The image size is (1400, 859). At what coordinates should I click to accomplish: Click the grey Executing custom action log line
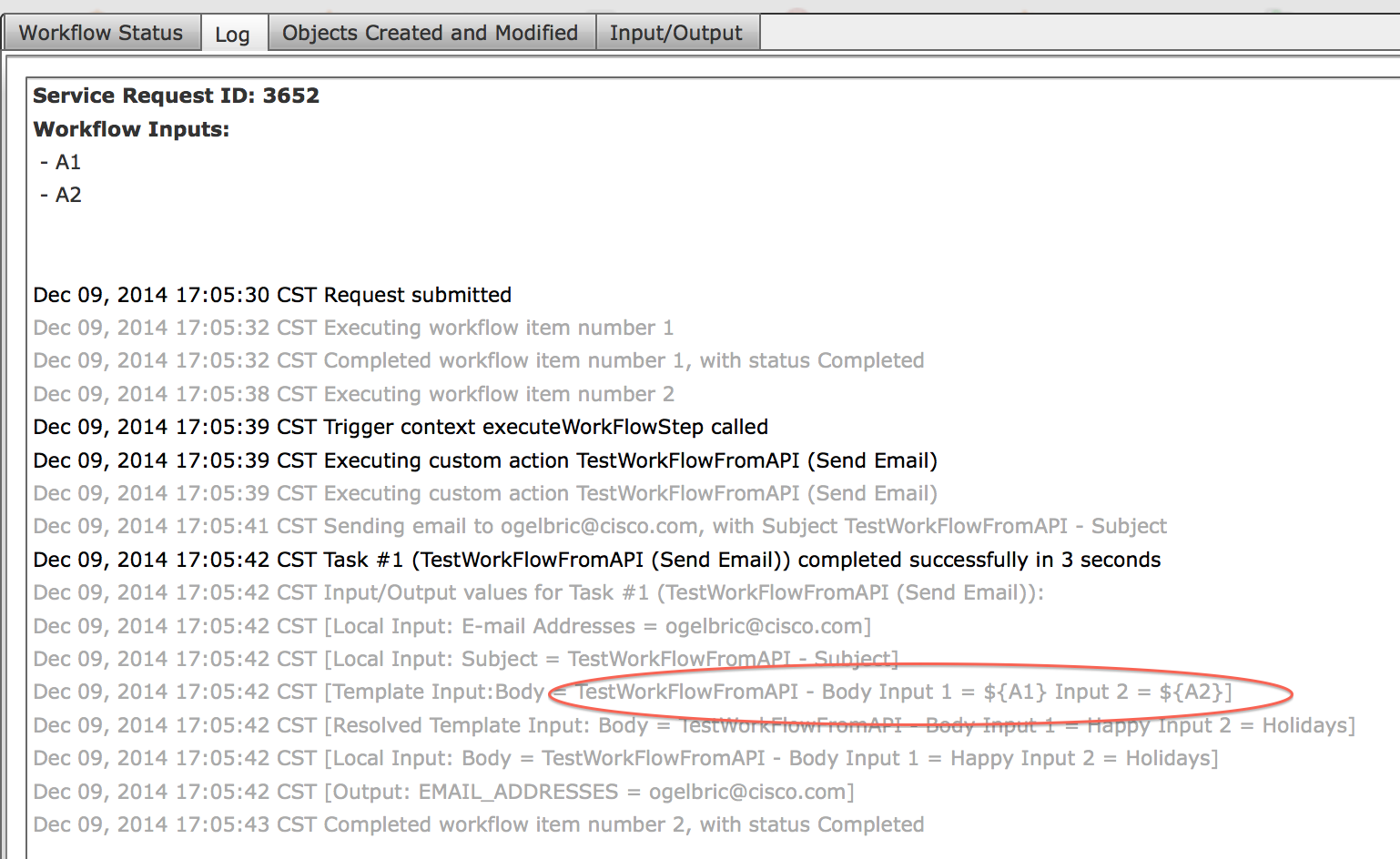[485, 493]
